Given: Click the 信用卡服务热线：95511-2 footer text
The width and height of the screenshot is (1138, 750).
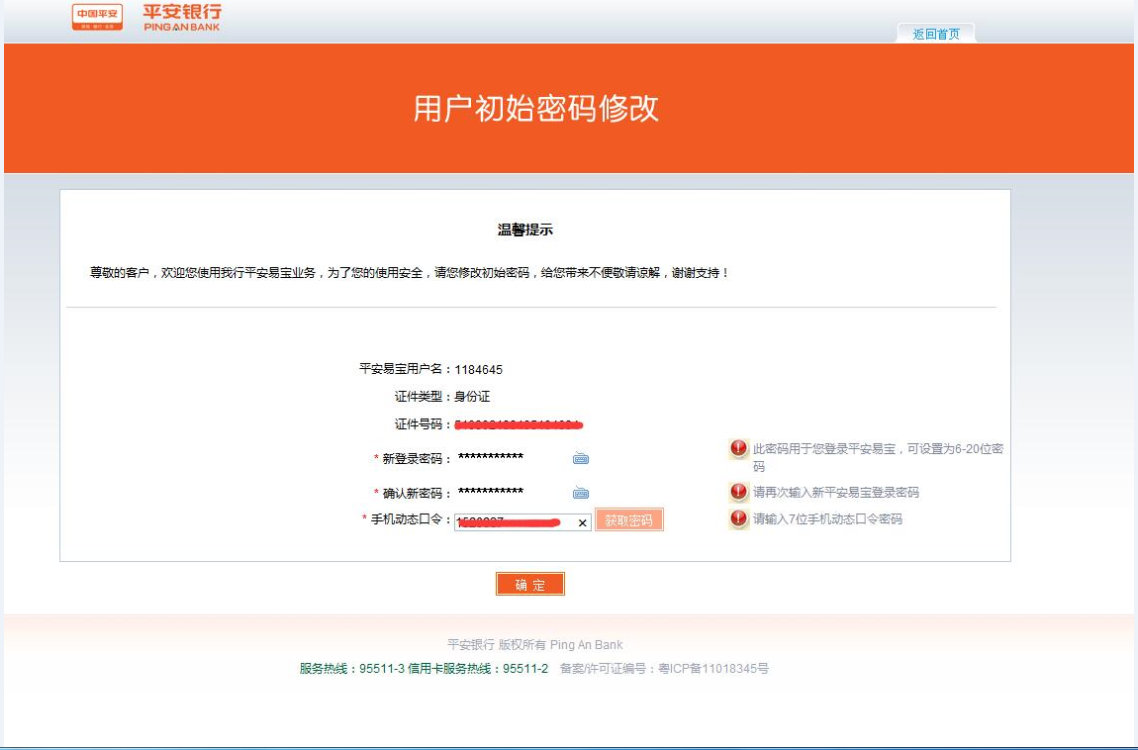Looking at the screenshot, I should [478, 669].
